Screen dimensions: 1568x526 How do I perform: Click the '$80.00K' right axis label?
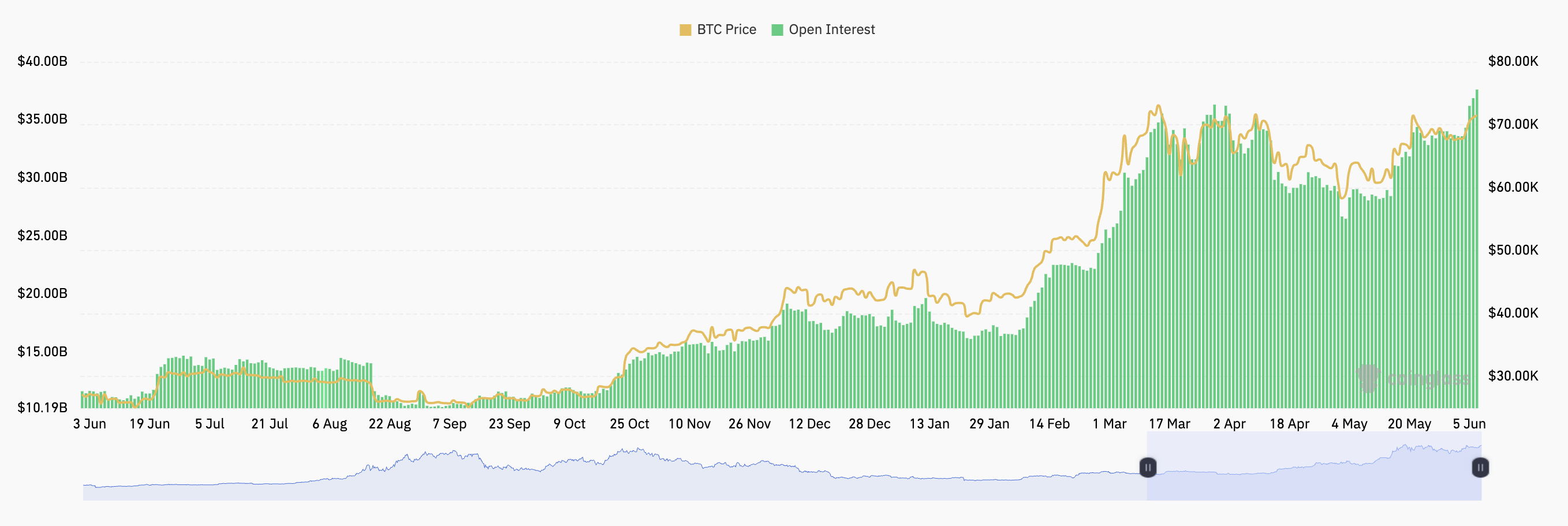click(1513, 61)
